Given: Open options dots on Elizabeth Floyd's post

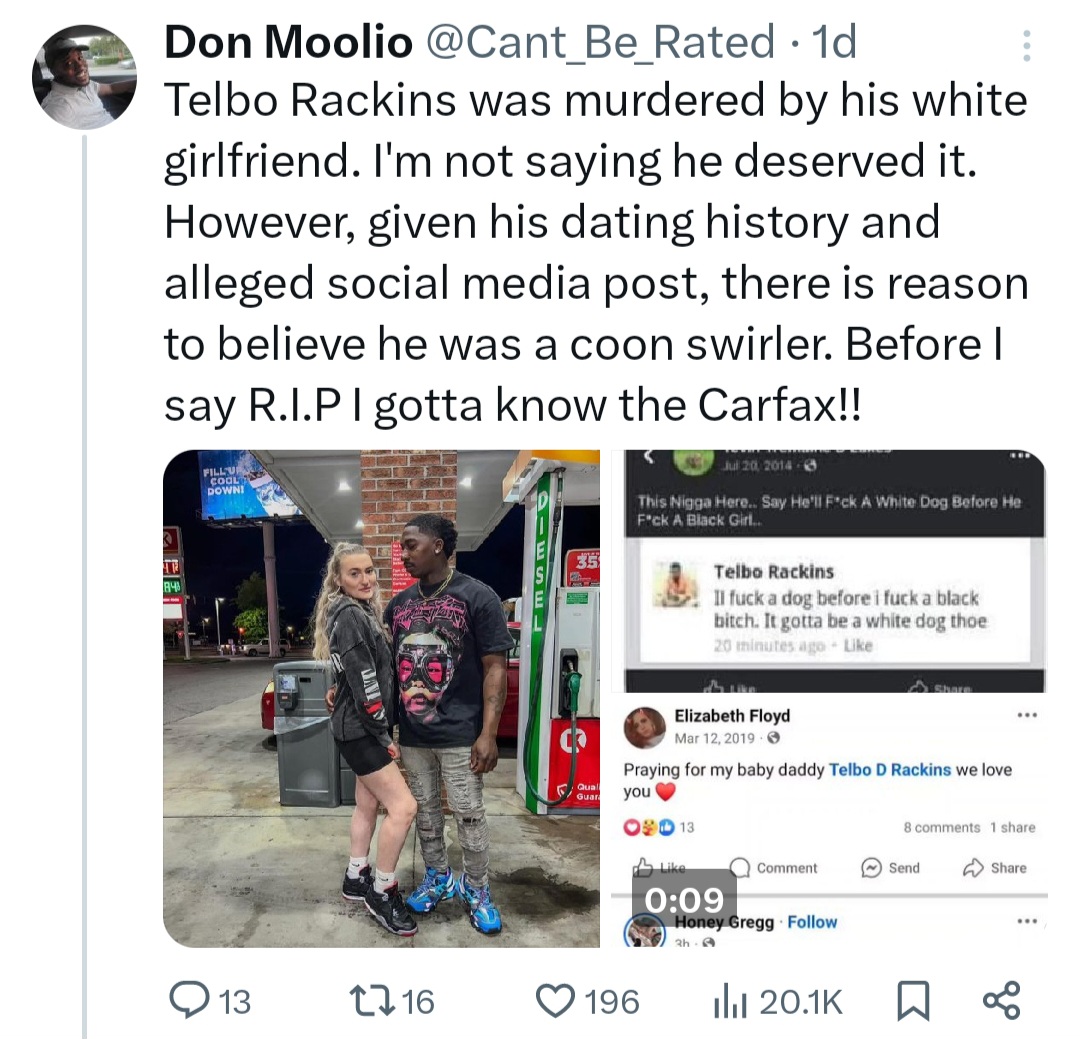Looking at the screenshot, I should [1026, 716].
